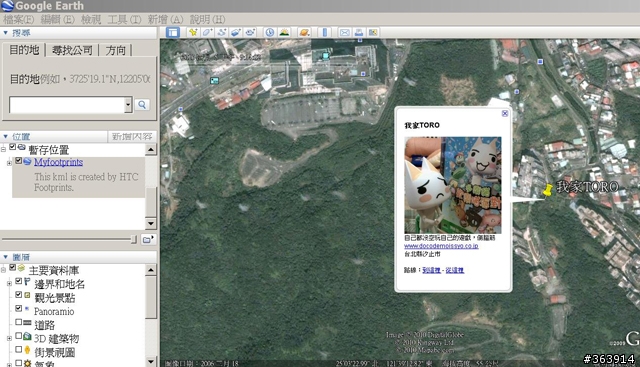Collapse the 暫存位置 tree node
Image resolution: width=640 pixels, height=367 pixels.
3,149
